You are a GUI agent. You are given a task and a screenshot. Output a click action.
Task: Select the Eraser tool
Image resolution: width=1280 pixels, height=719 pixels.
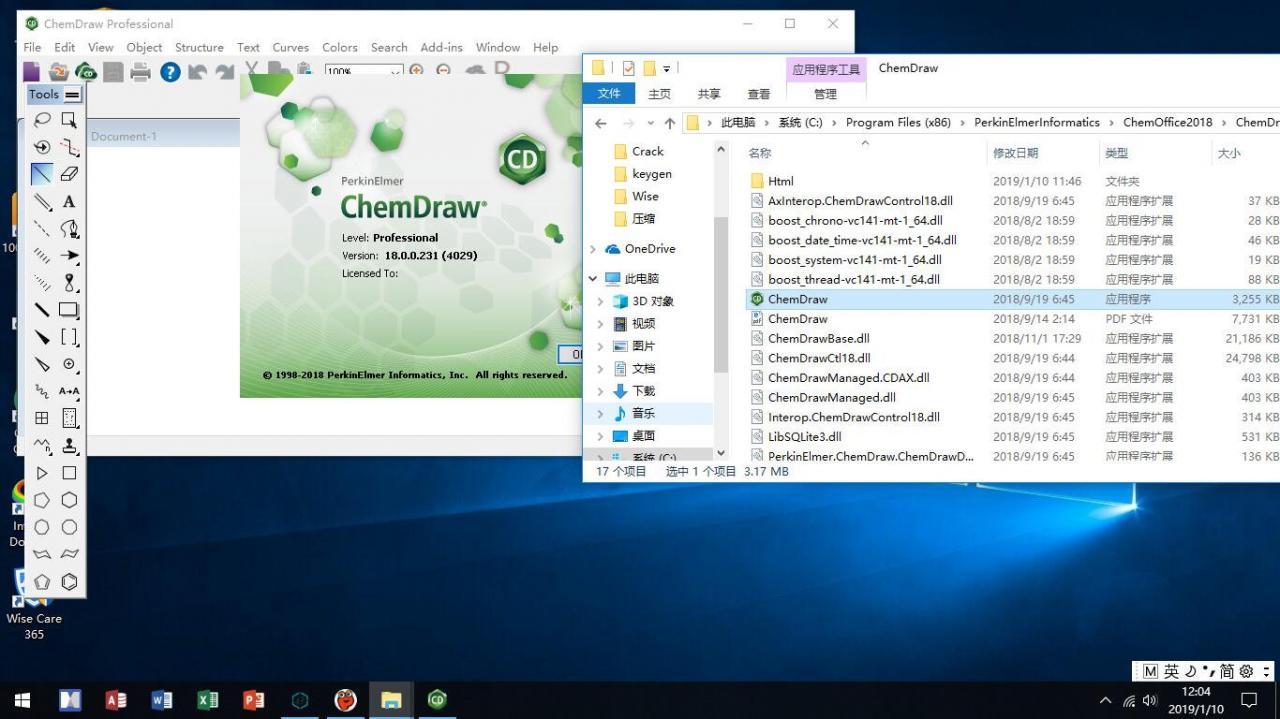69,174
